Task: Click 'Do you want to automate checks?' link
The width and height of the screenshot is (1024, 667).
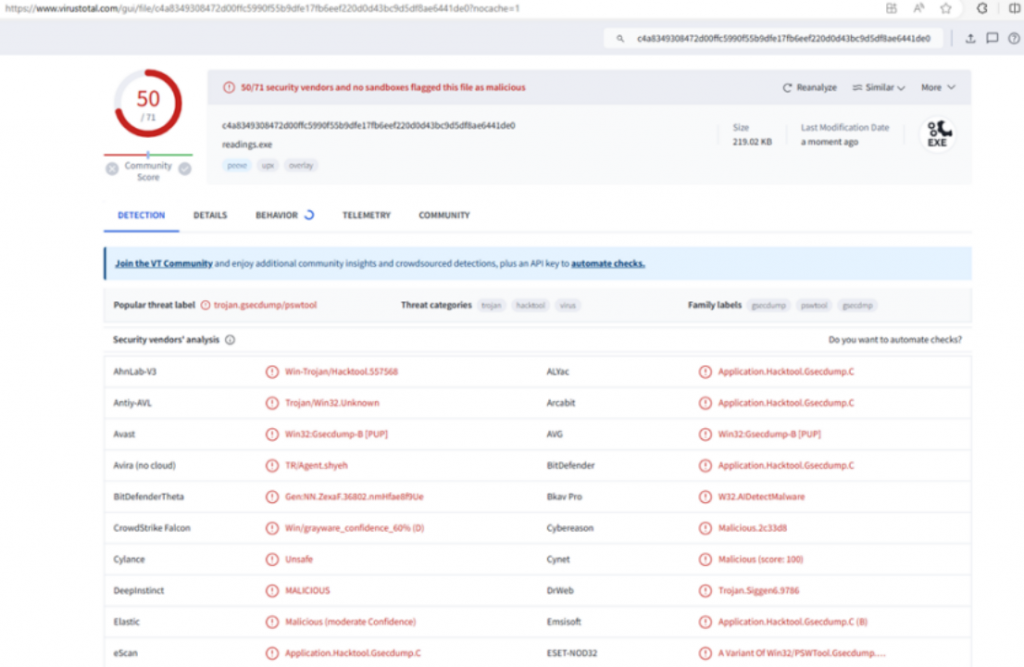Action: tap(895, 340)
